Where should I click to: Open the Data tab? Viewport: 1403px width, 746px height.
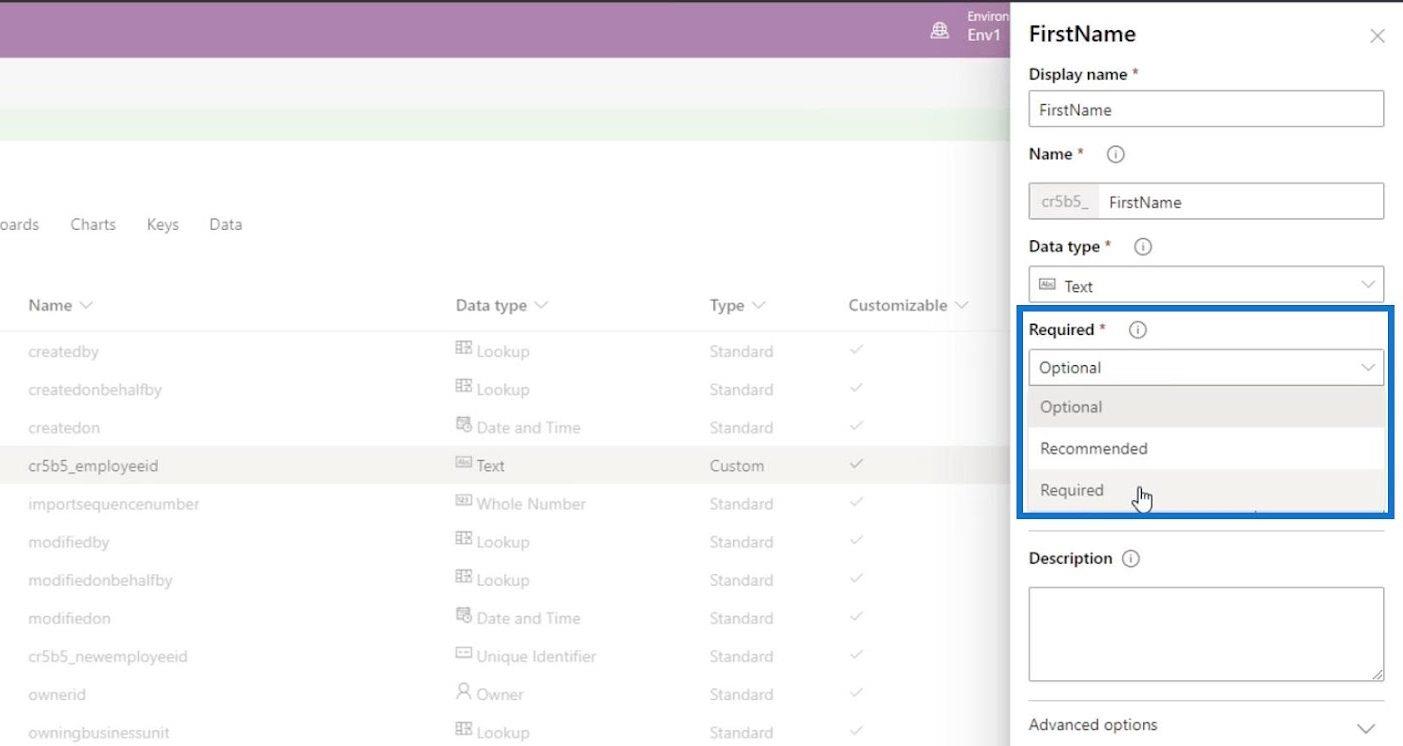coord(225,224)
